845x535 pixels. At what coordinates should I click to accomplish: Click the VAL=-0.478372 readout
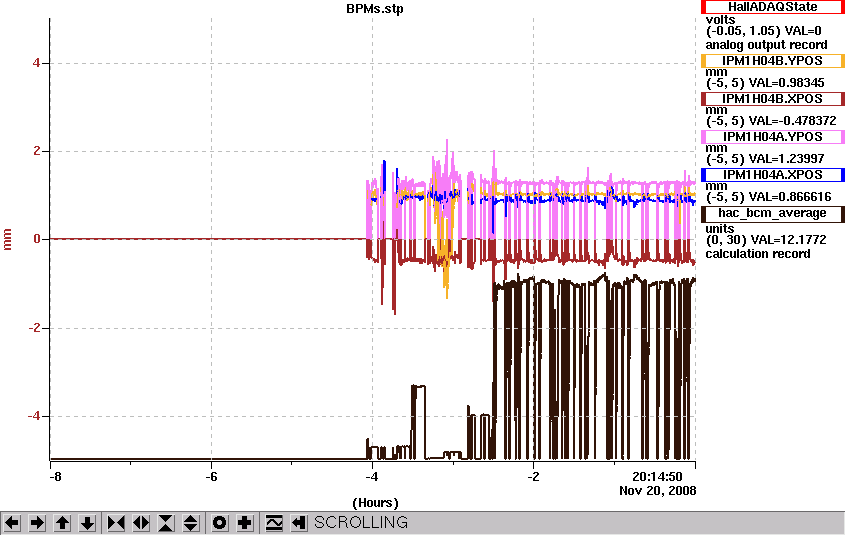(x=793, y=121)
